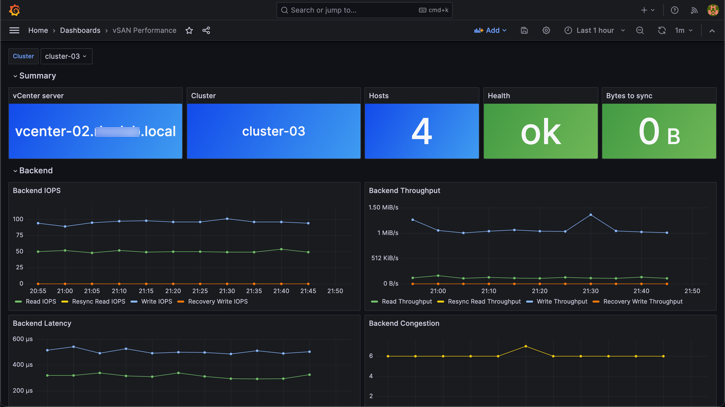Open the Last 1 hour time picker
Screen dimensions: 725x407
click(595, 31)
